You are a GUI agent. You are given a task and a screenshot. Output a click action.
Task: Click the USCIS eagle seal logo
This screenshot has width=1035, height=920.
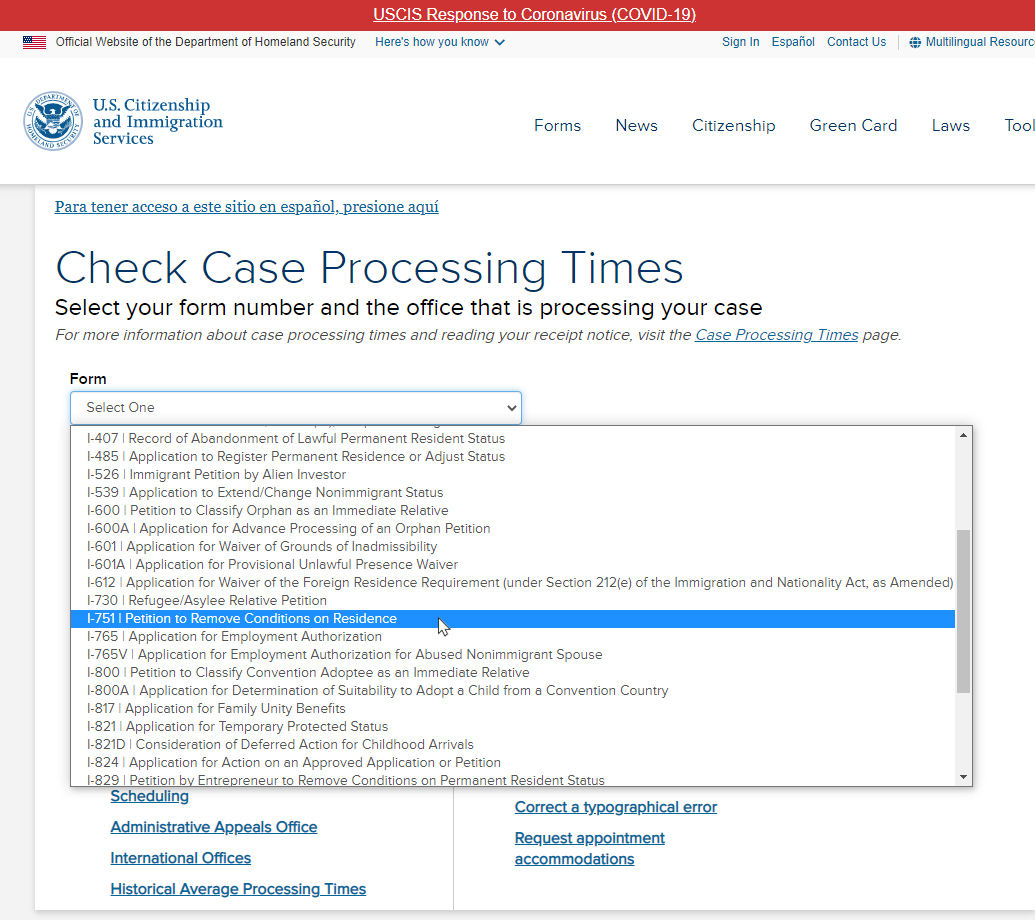click(x=53, y=121)
